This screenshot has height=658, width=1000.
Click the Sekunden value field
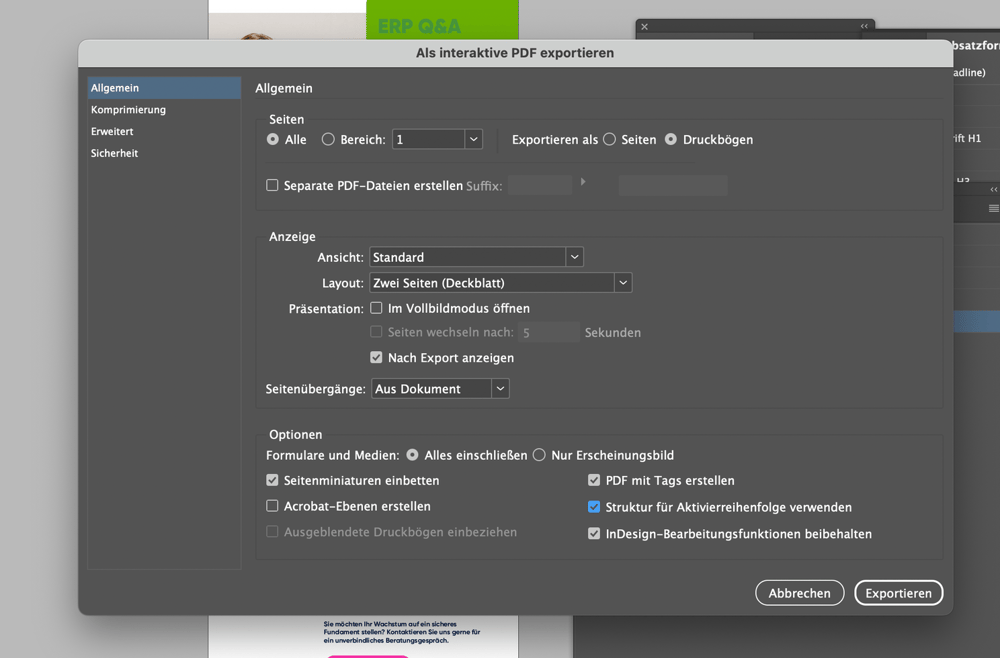548,332
